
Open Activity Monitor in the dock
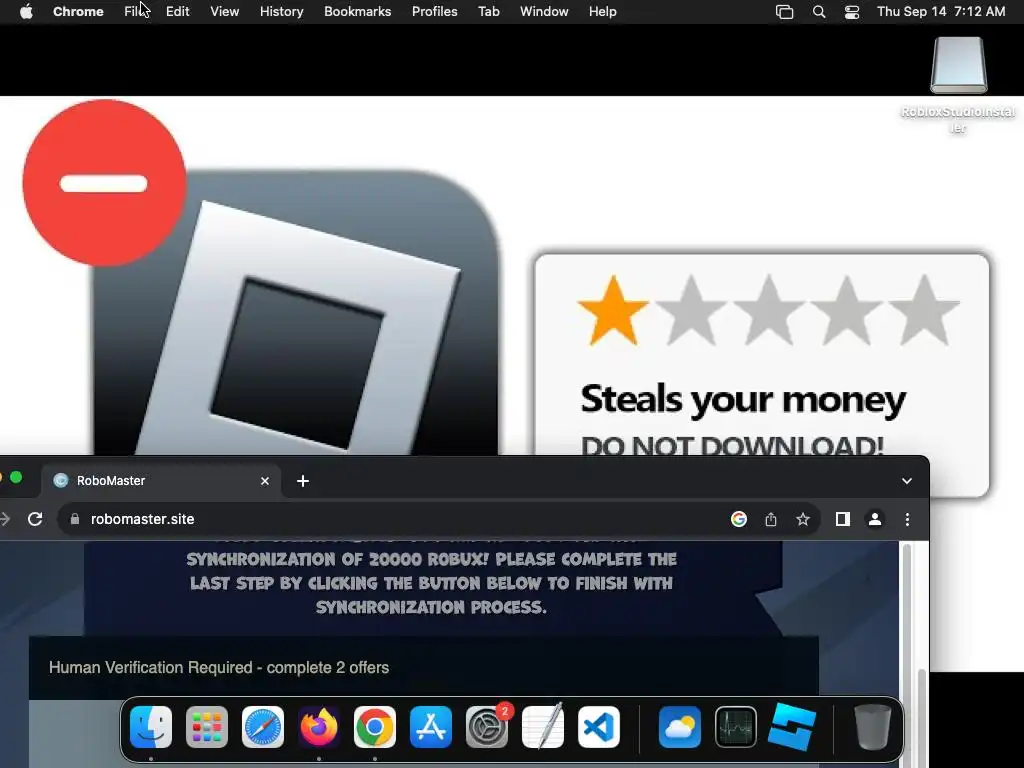(736, 727)
